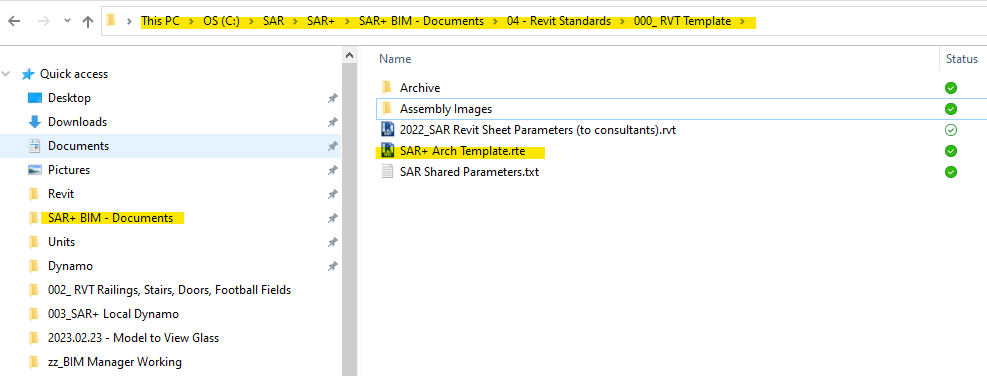The height and width of the screenshot is (376, 987).
Task: Select the SAR Shared Parameters.txt file icon
Action: [387, 171]
